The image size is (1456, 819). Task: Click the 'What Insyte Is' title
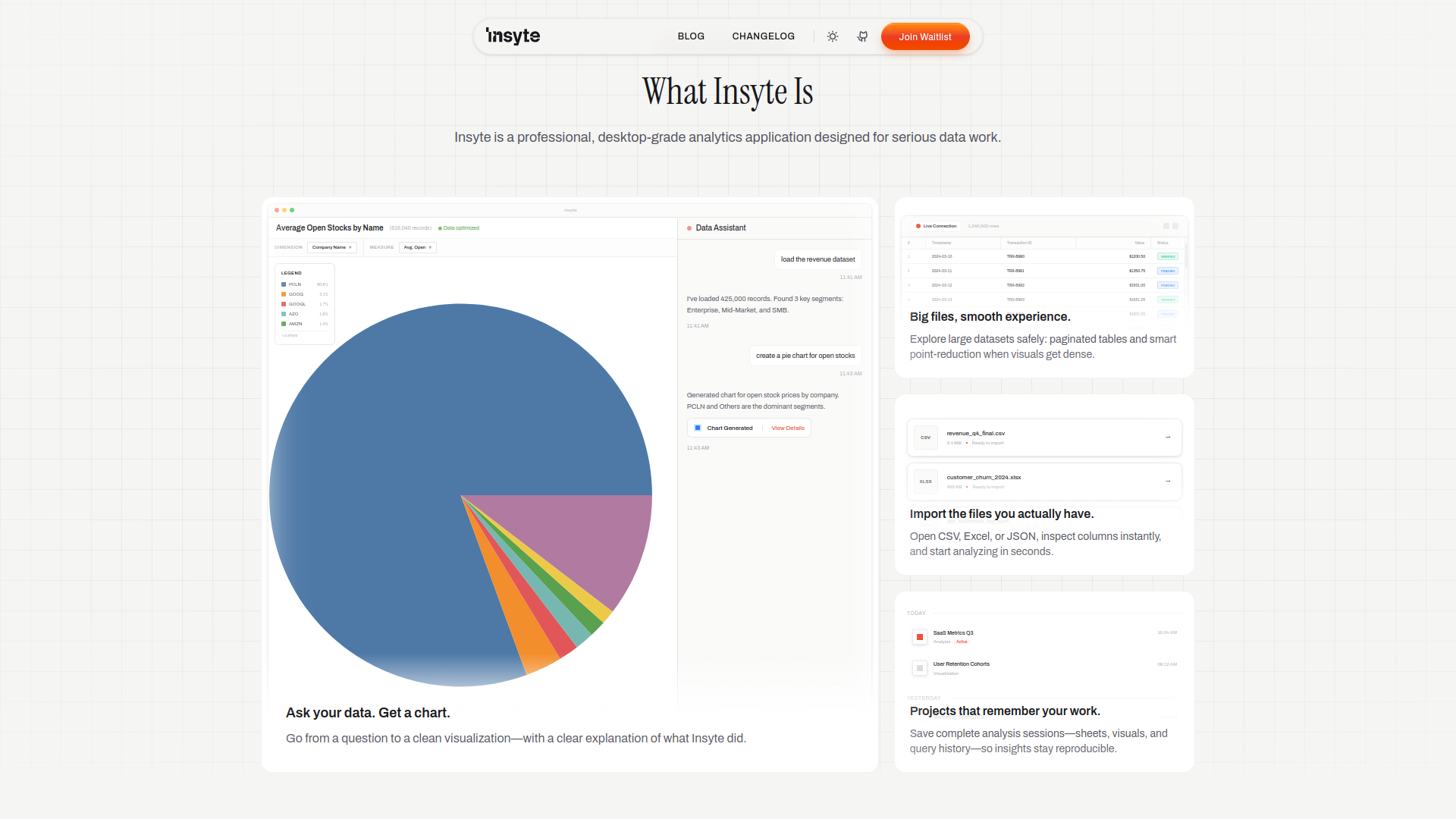pyautogui.click(x=727, y=92)
